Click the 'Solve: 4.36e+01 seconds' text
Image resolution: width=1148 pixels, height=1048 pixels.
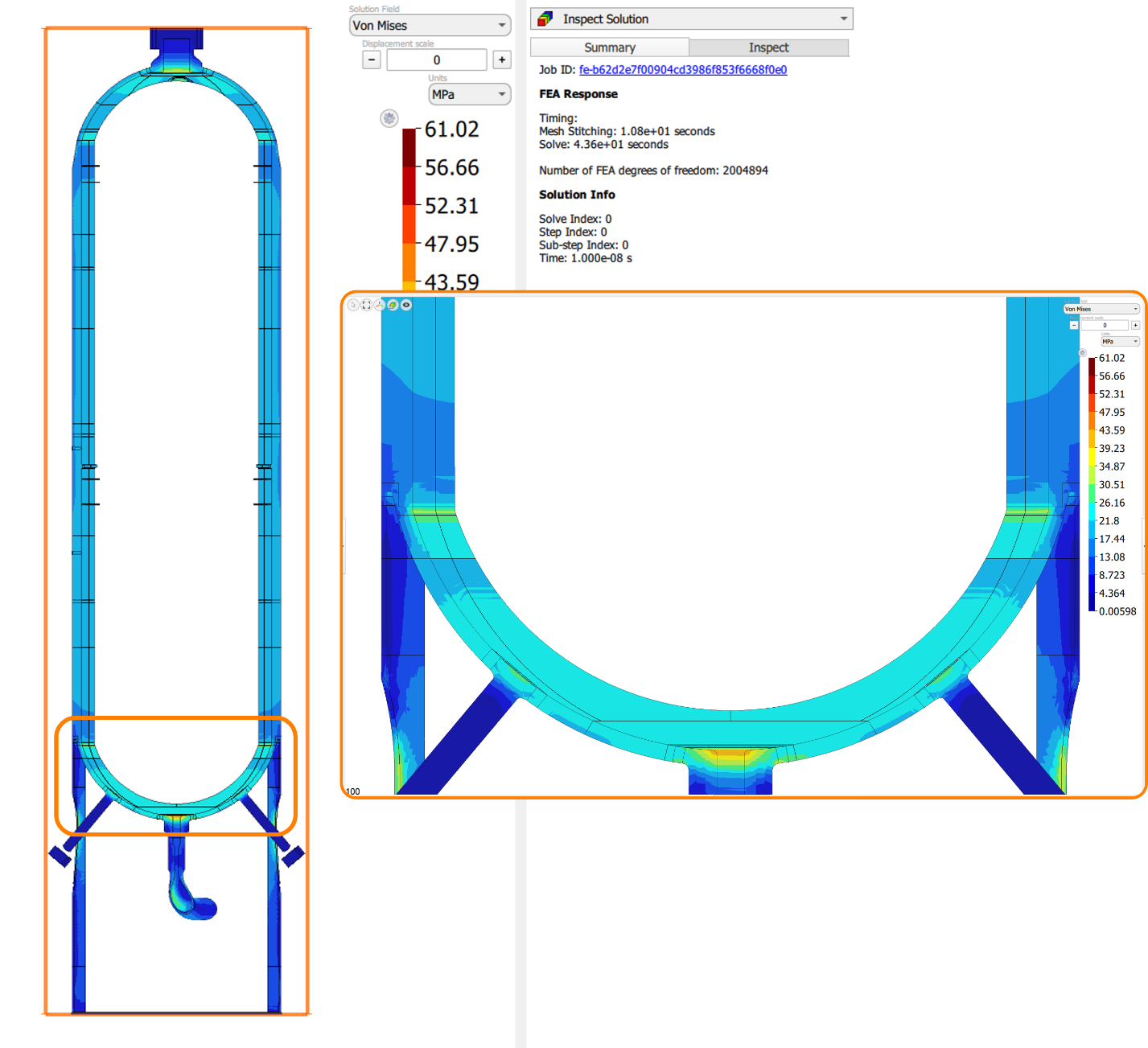[603, 145]
